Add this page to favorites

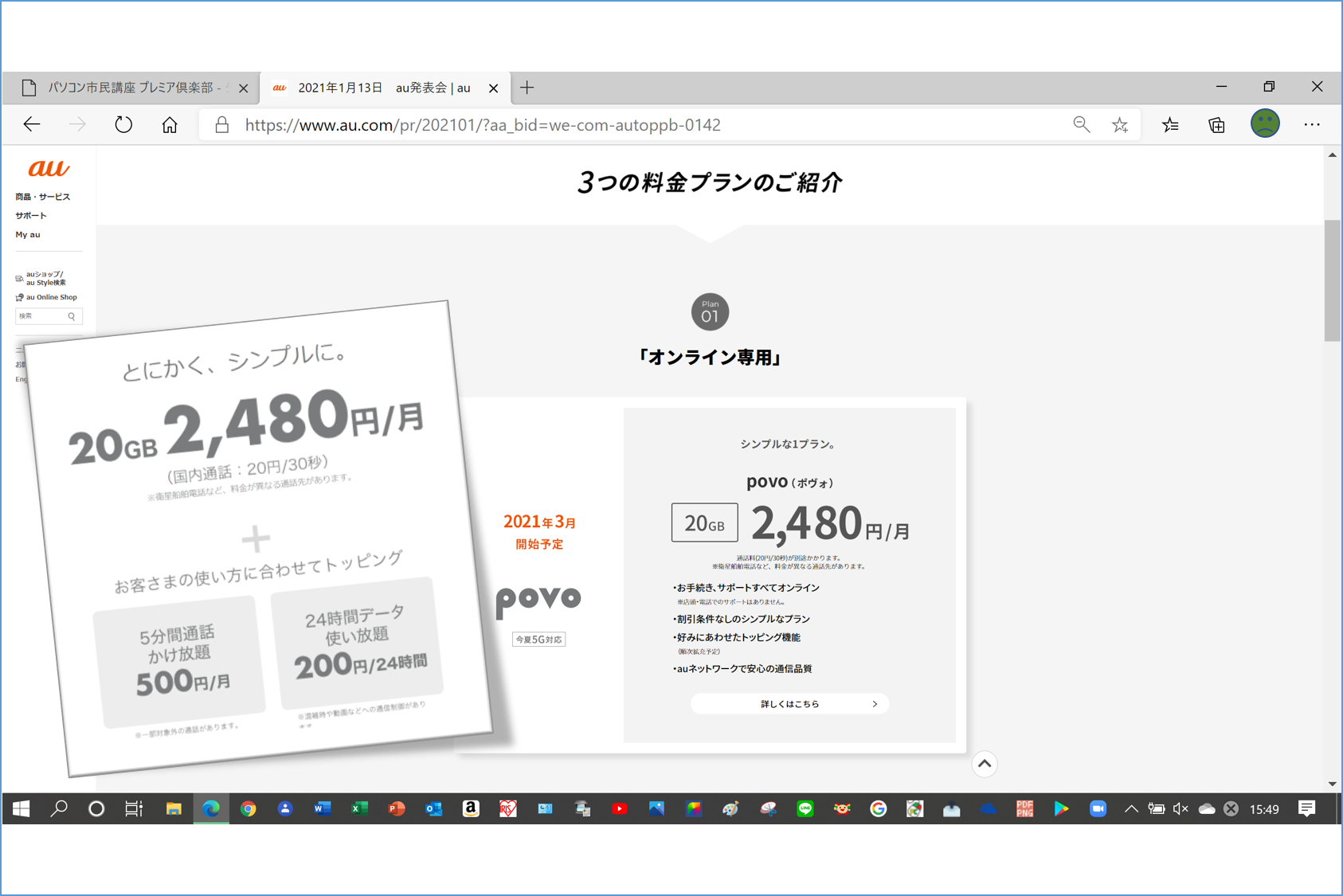click(x=1120, y=125)
